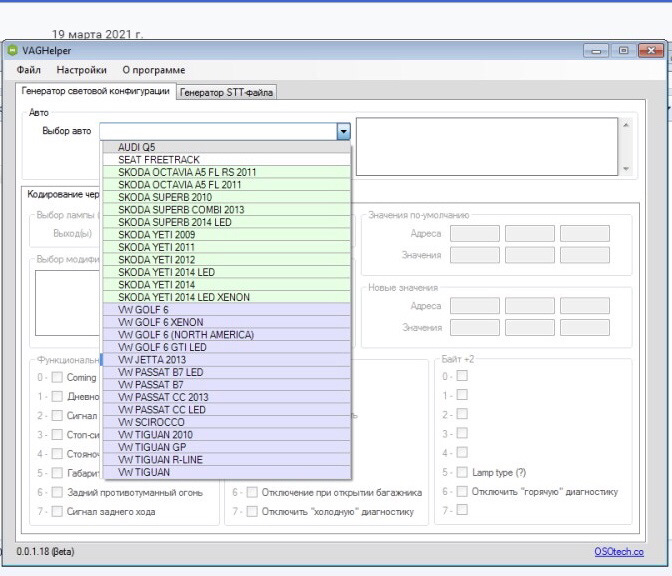This screenshot has height=576, width=672.
Task: Toggle checkbox 0 Coming
Action: pos(57,377)
